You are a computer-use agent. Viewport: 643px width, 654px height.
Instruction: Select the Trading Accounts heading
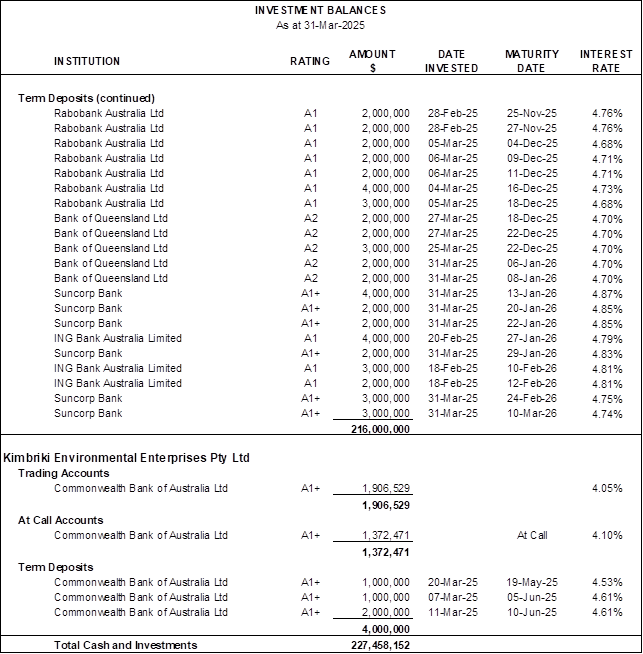[63, 473]
